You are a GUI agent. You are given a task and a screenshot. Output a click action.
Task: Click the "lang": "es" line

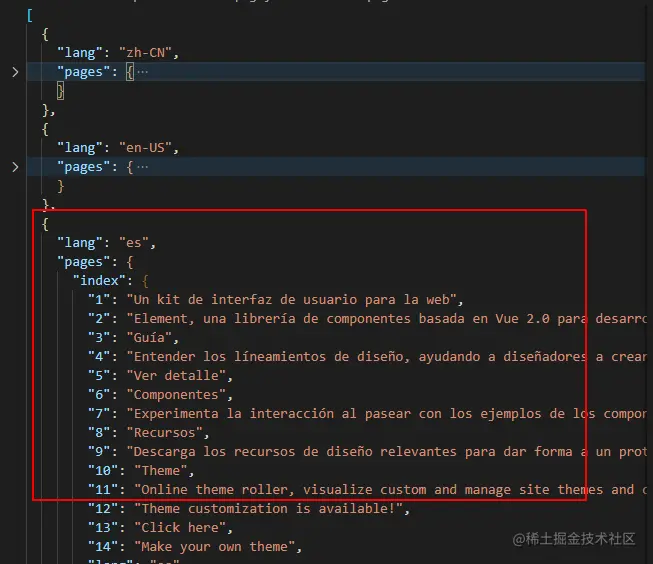[x=107, y=243]
